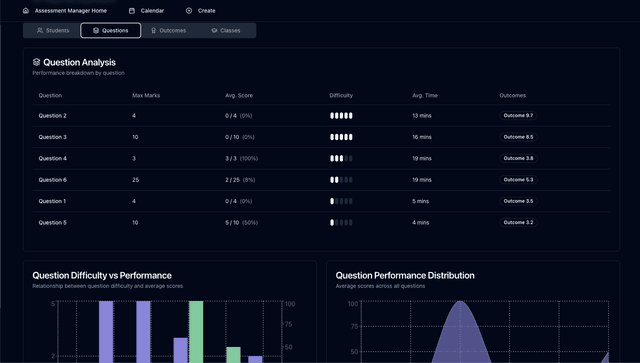
Task: Select the Question 6 row label
Action: click(x=53, y=180)
